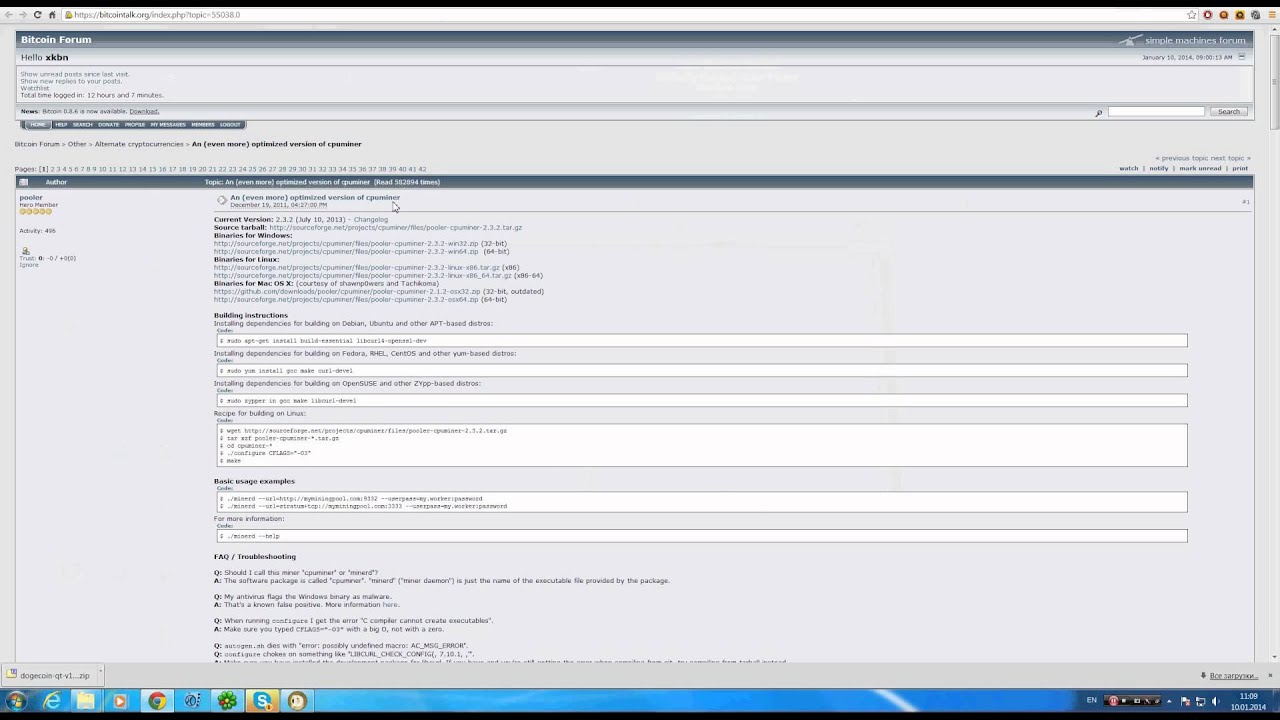
Task: Click the first red extension icon in the toolbar
Action: tap(1207, 15)
